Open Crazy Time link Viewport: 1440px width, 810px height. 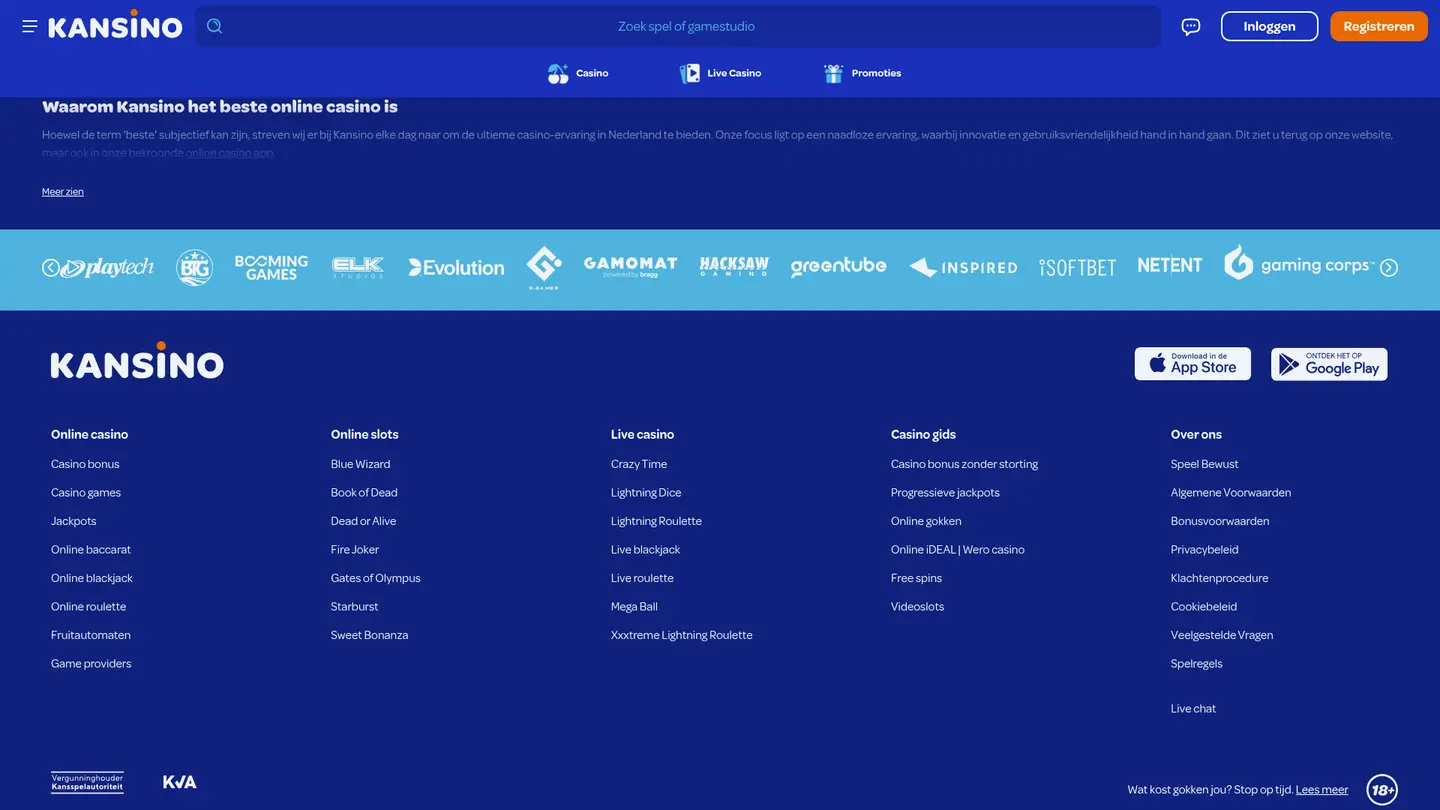(x=639, y=464)
